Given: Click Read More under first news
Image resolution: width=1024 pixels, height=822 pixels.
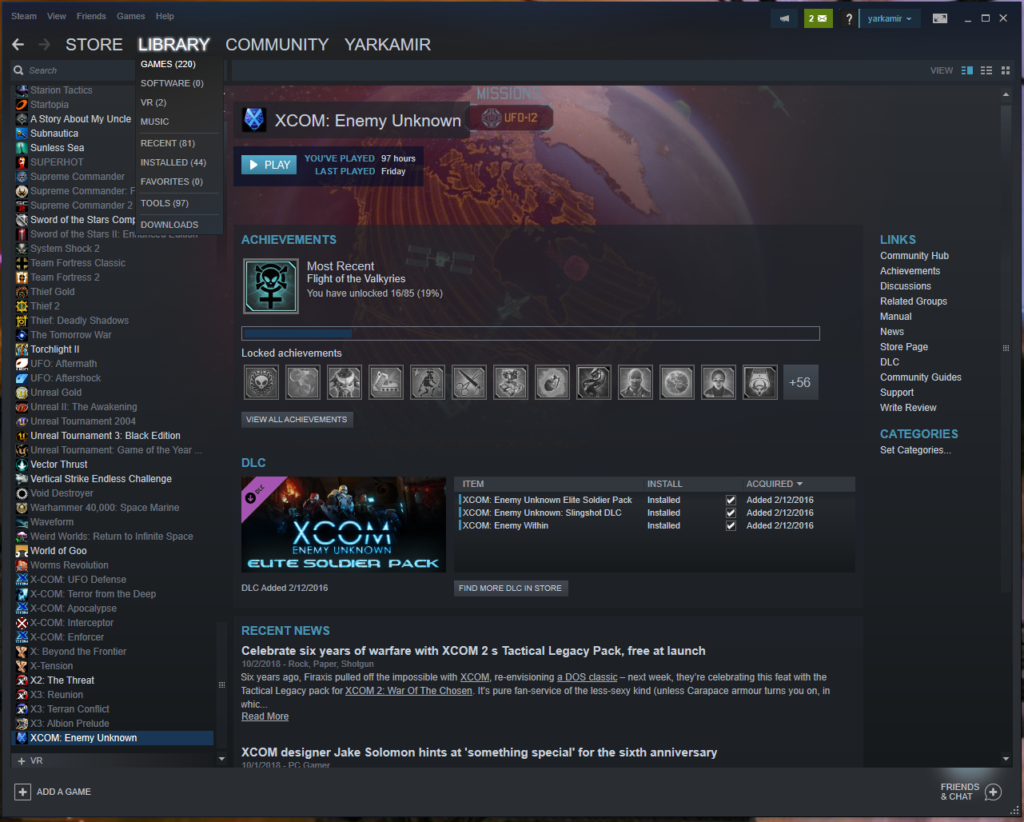Looking at the screenshot, I should [265, 716].
